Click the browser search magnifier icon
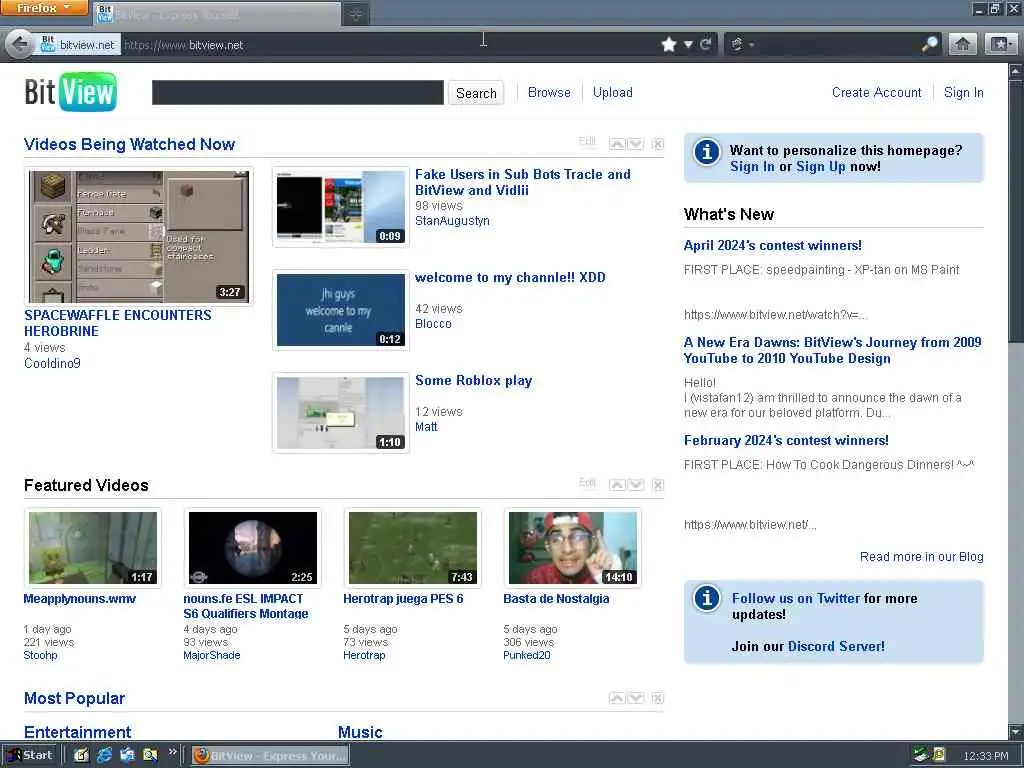 point(929,44)
